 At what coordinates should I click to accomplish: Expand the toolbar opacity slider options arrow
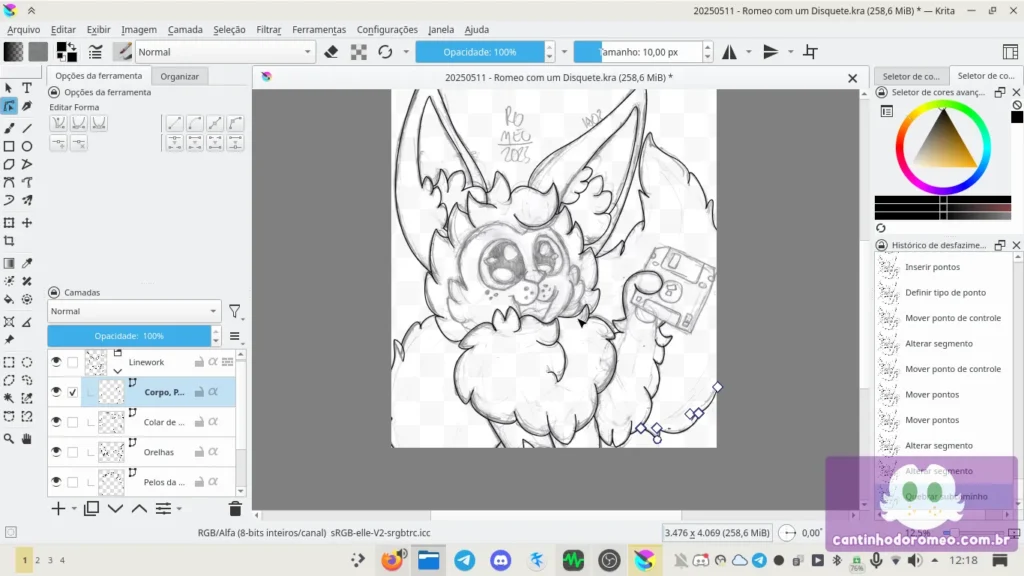click(x=565, y=52)
